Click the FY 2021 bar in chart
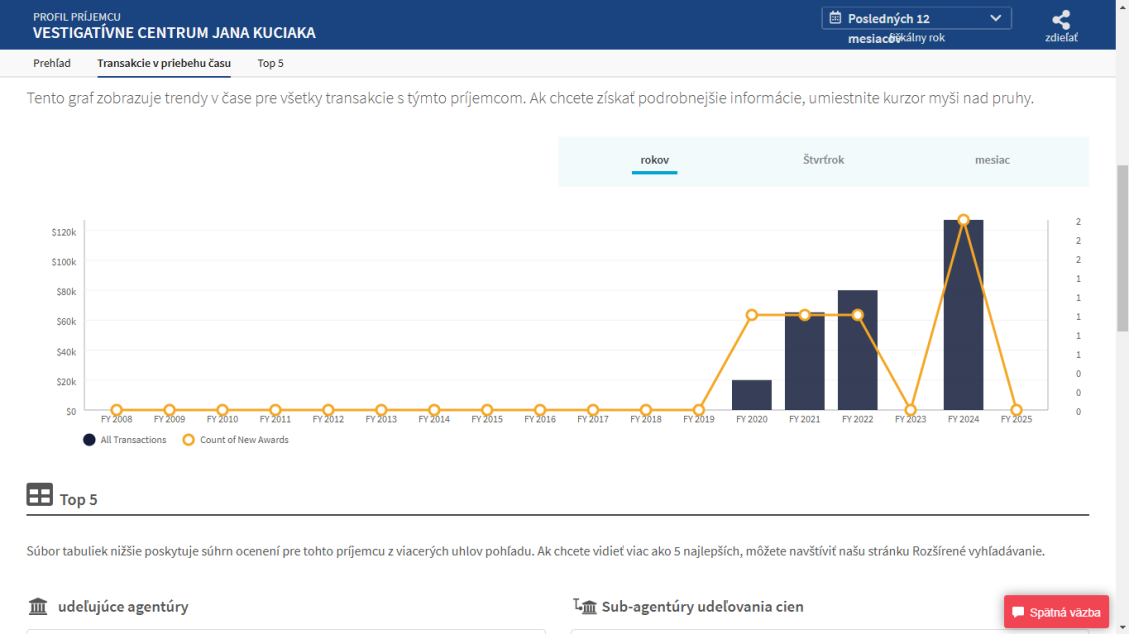The width and height of the screenshot is (1129, 634). click(x=804, y=361)
